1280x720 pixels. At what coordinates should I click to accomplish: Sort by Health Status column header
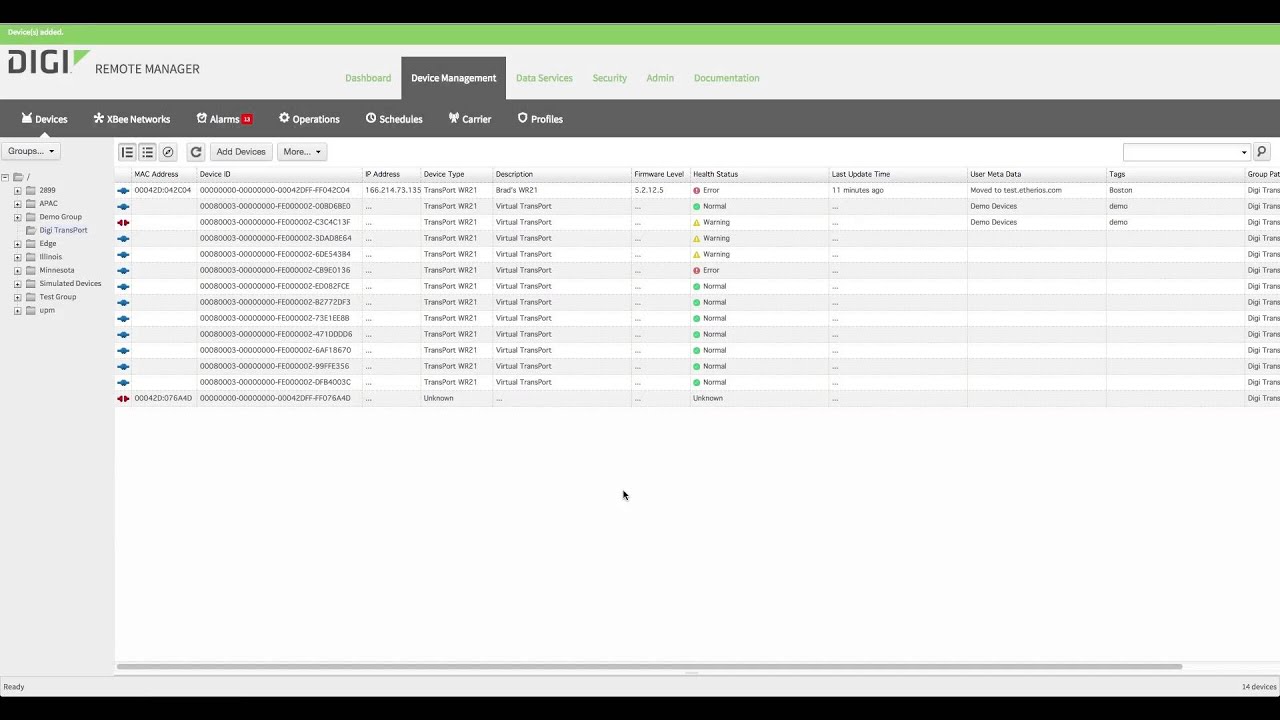pos(760,174)
